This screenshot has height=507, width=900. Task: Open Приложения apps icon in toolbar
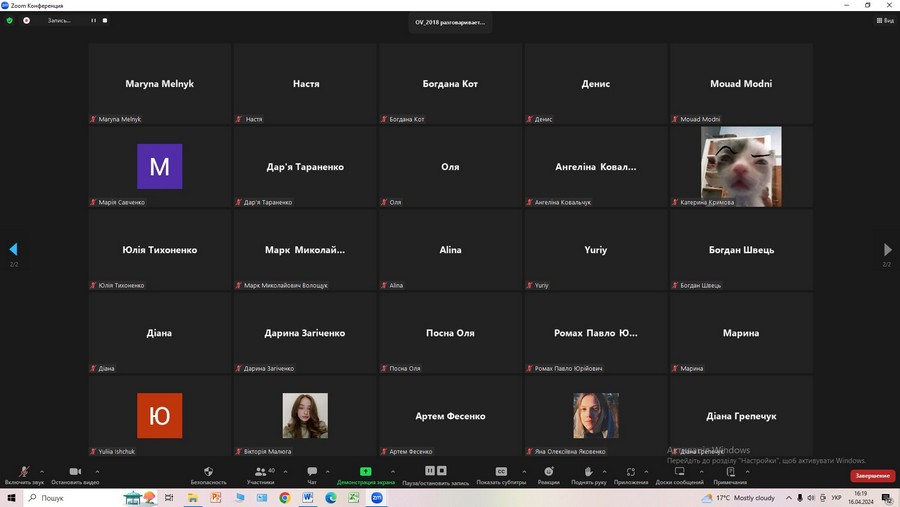(631, 472)
